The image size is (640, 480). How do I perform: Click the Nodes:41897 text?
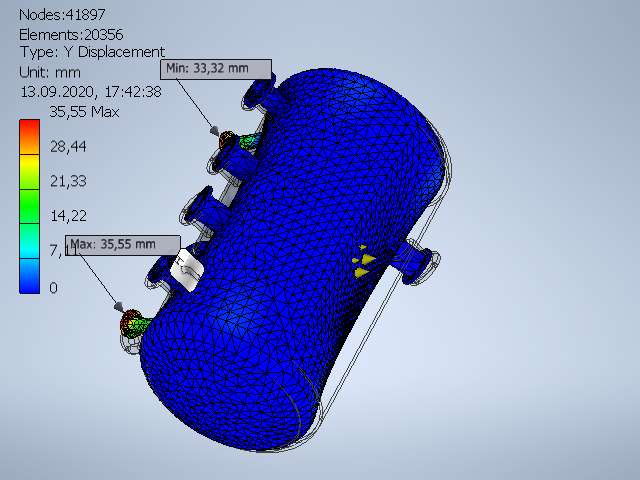click(62, 15)
